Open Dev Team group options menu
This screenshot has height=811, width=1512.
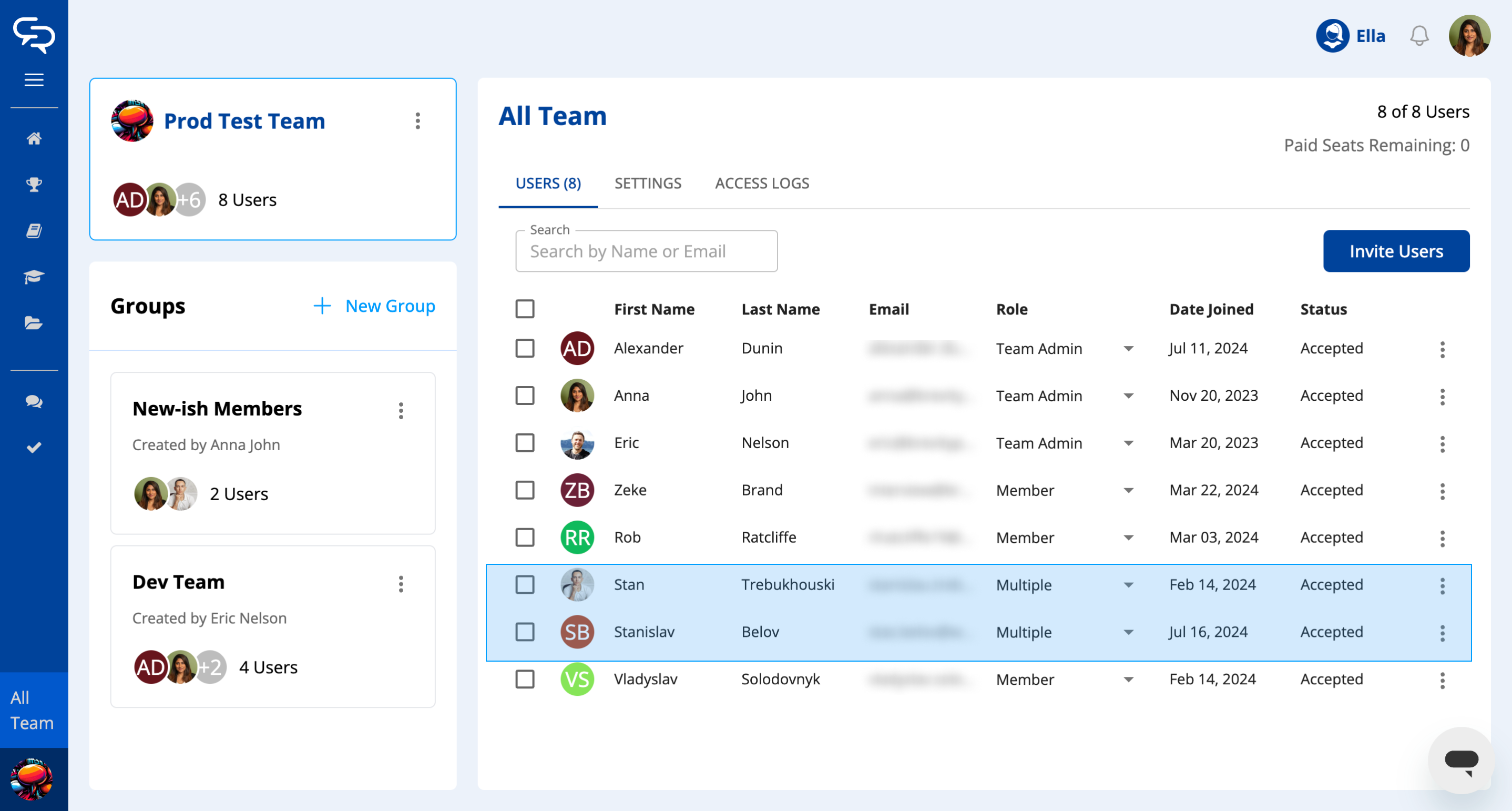(401, 584)
